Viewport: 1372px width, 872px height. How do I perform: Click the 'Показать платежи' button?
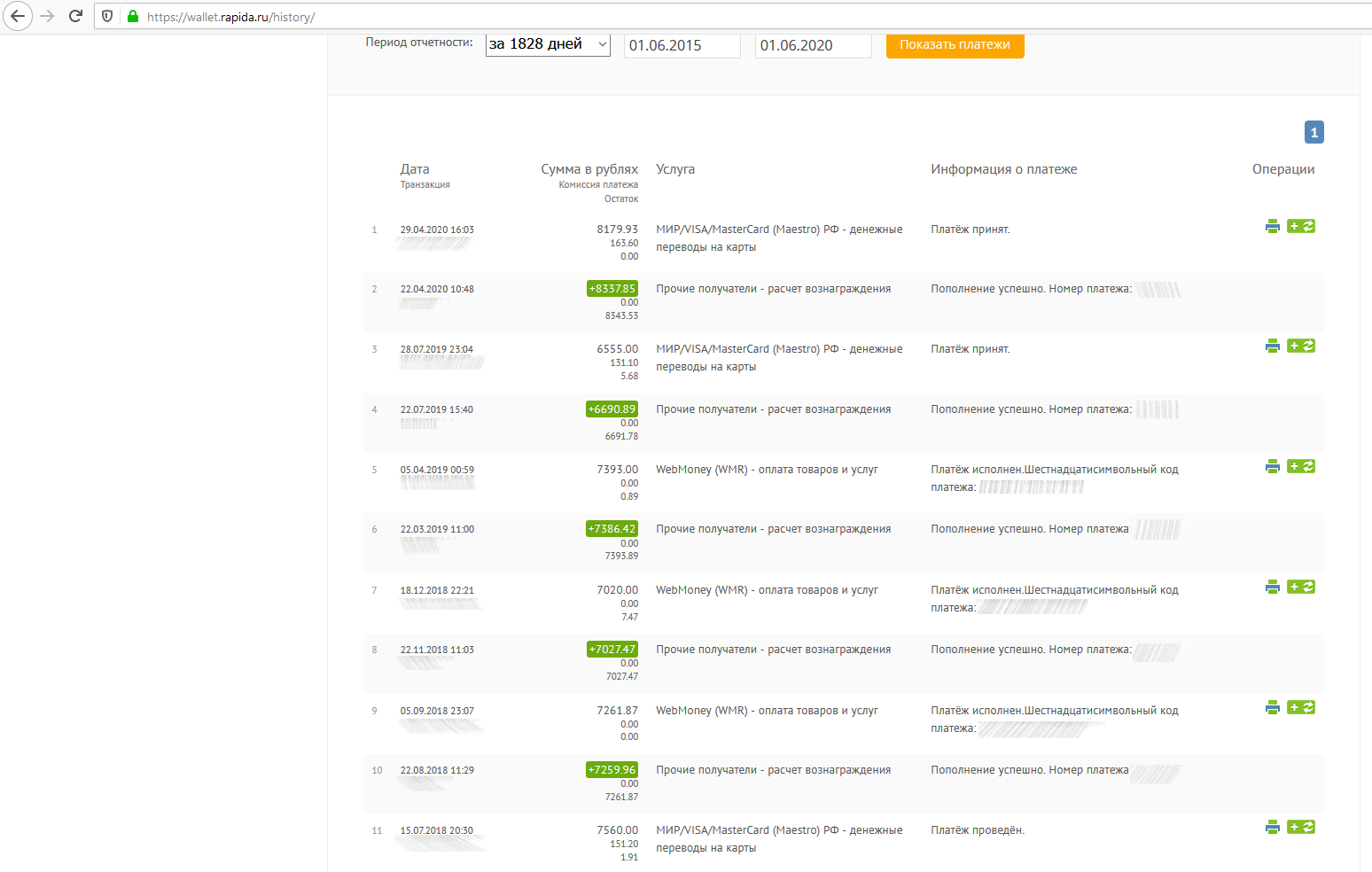pos(955,45)
